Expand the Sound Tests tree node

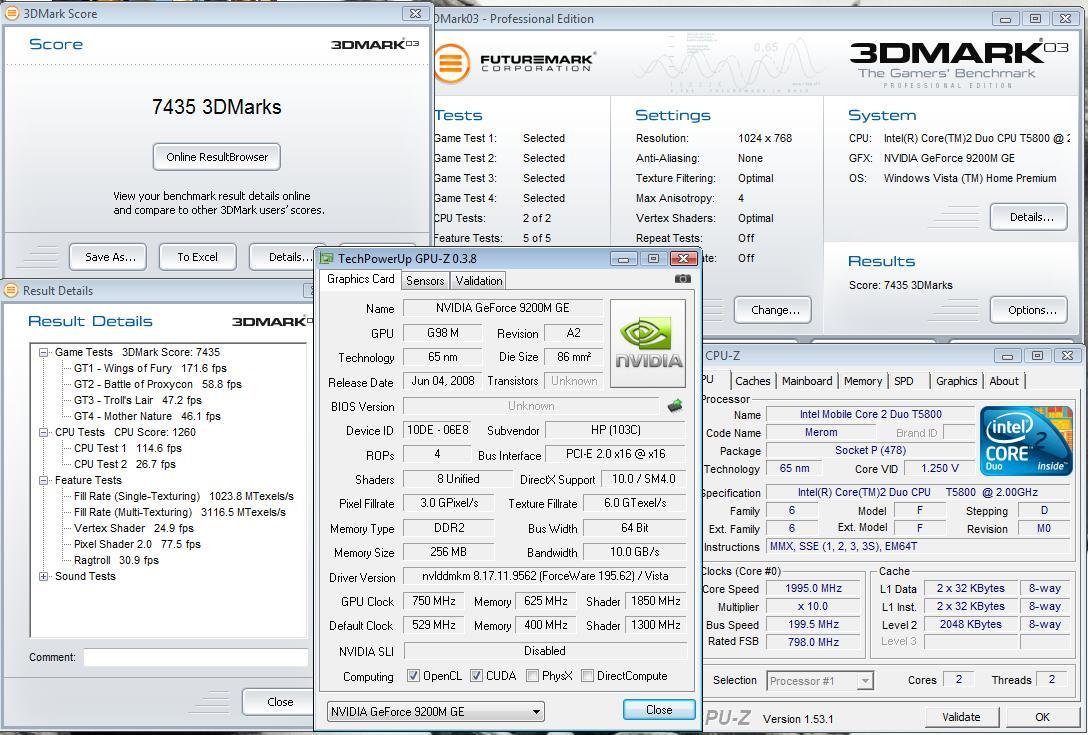point(44,576)
